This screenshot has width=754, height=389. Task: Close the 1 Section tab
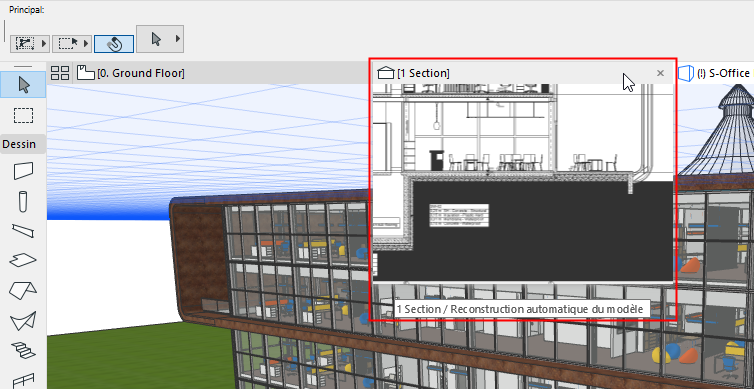pyautogui.click(x=660, y=73)
